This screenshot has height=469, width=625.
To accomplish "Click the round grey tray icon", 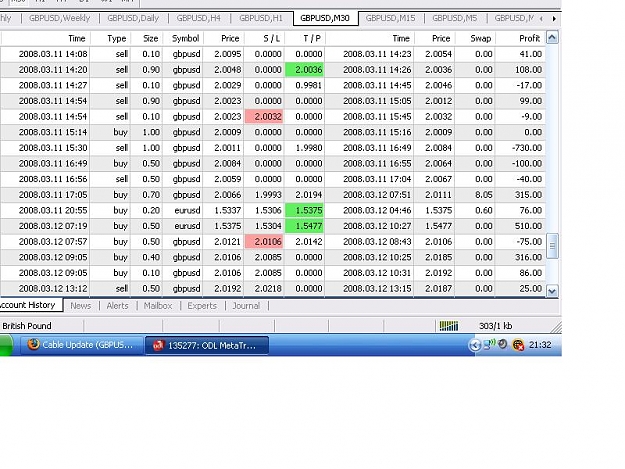I will pyautogui.click(x=503, y=344).
